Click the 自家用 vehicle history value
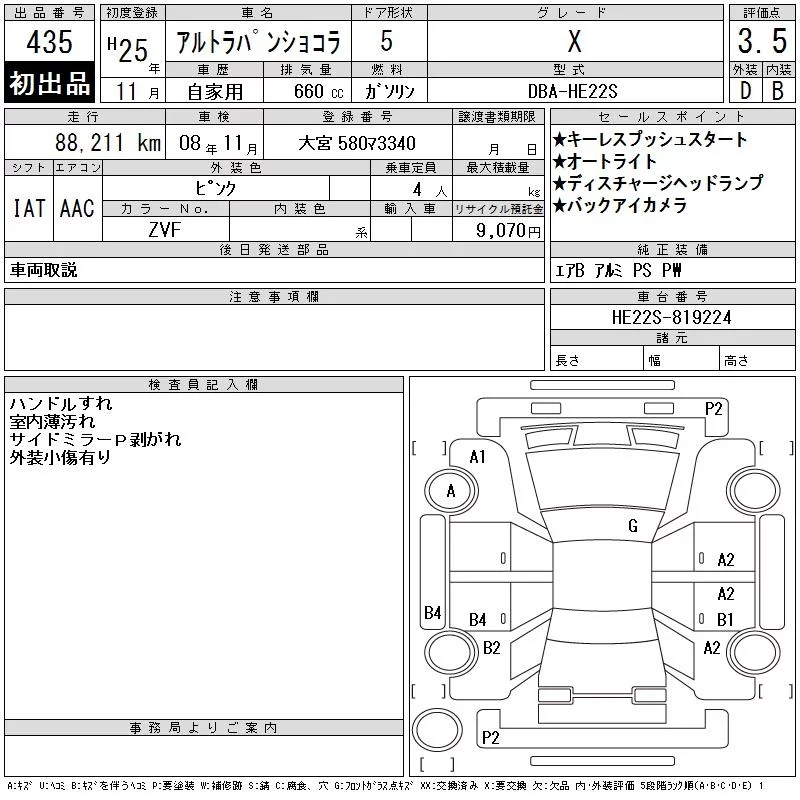The image size is (800, 800). click(215, 92)
